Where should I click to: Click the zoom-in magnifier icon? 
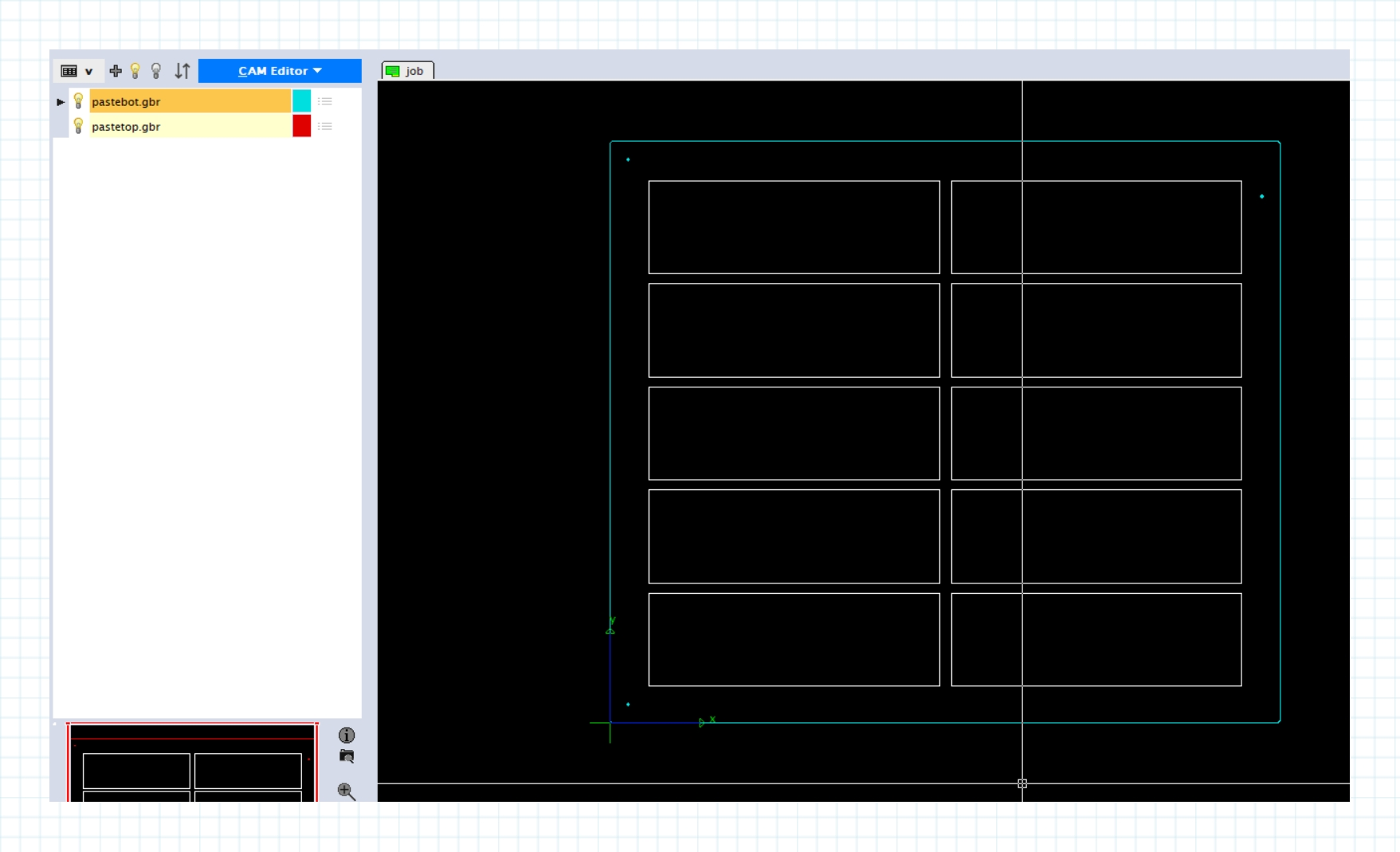[347, 791]
